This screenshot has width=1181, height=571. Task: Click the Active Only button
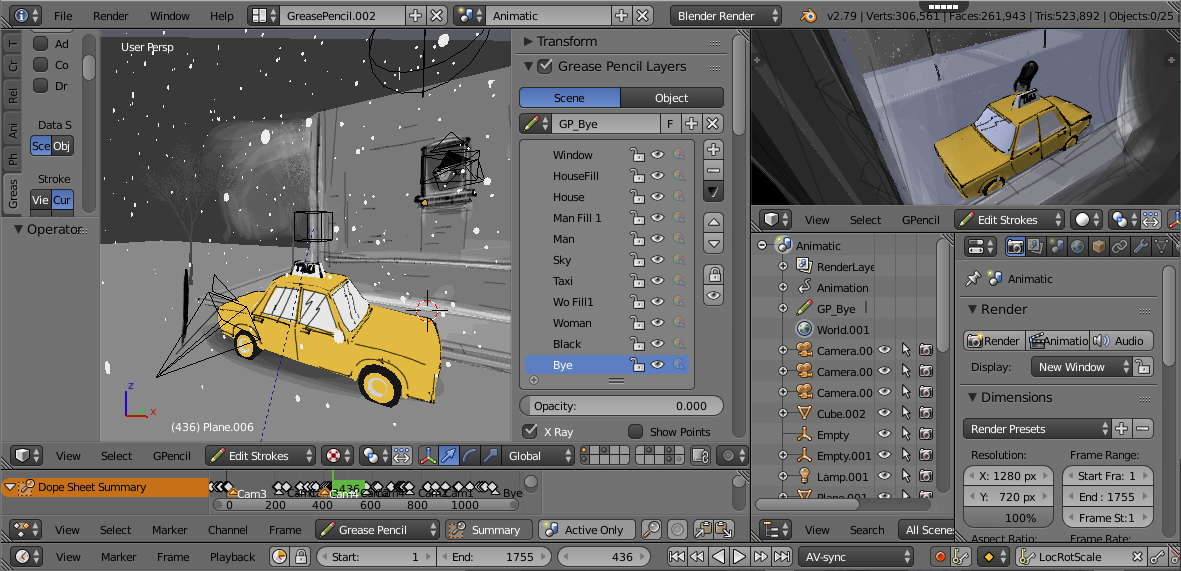point(586,530)
